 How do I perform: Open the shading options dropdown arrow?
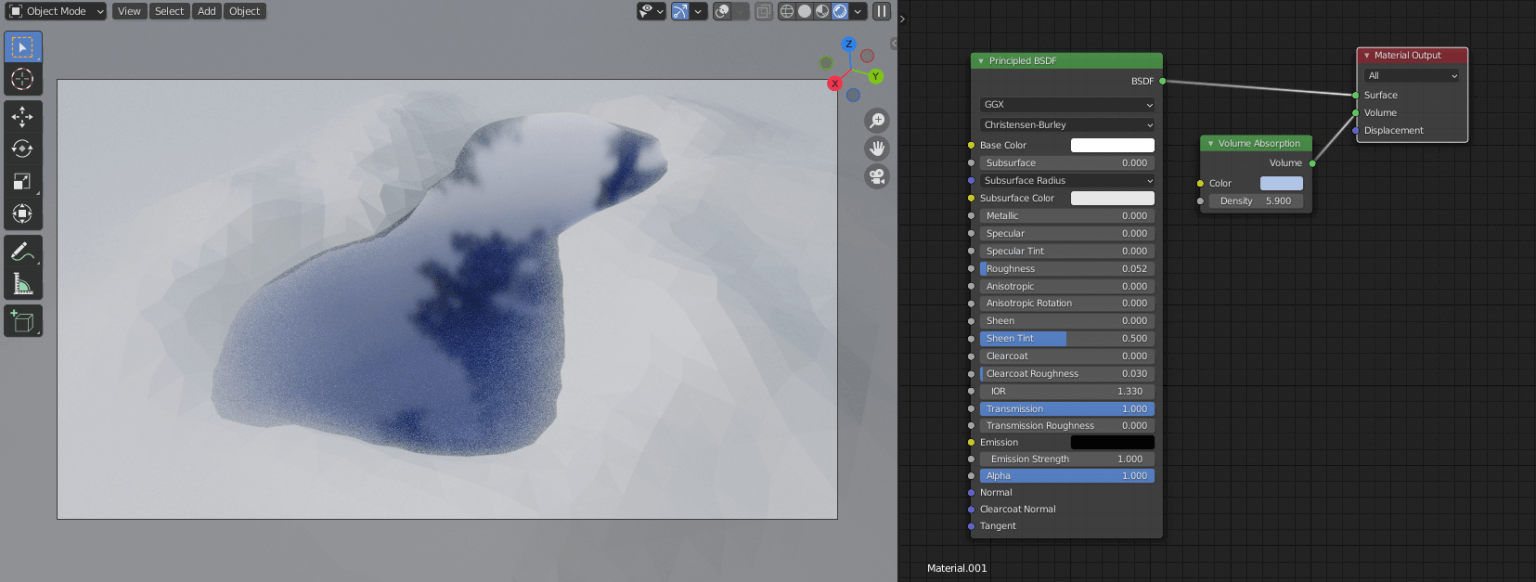tap(858, 11)
